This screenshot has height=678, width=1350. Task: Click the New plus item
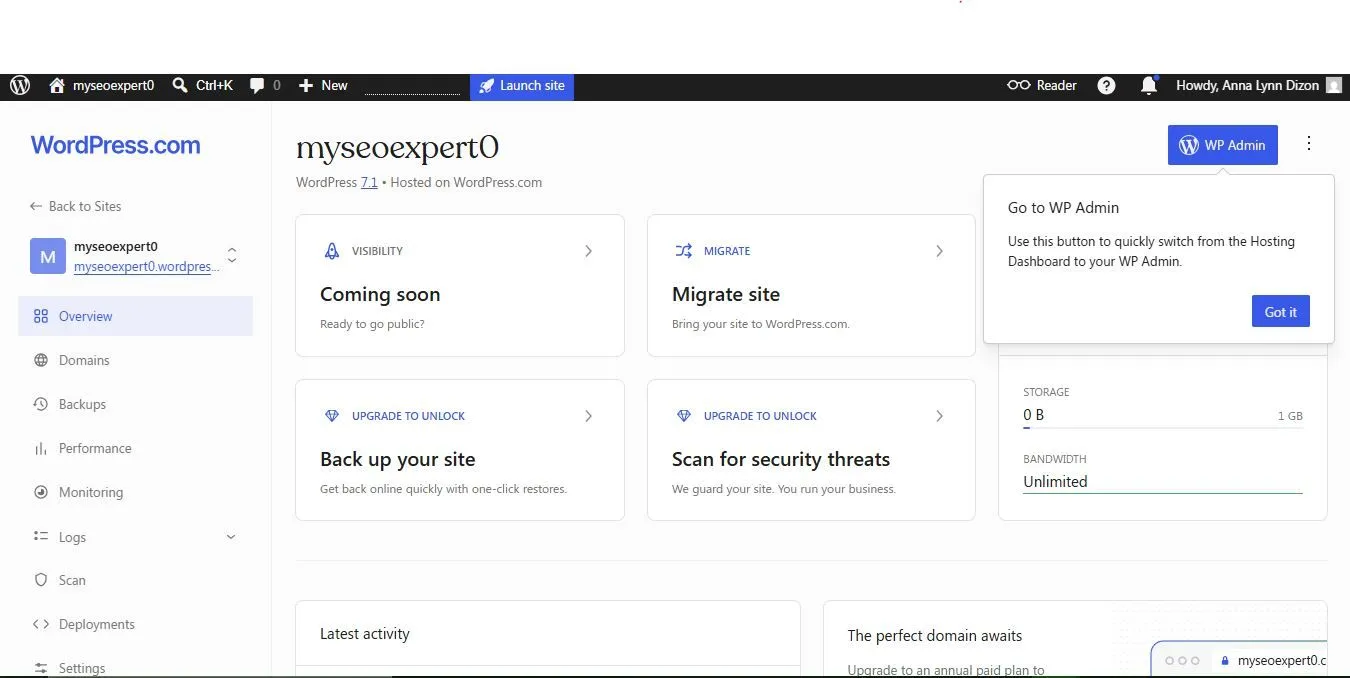point(323,86)
